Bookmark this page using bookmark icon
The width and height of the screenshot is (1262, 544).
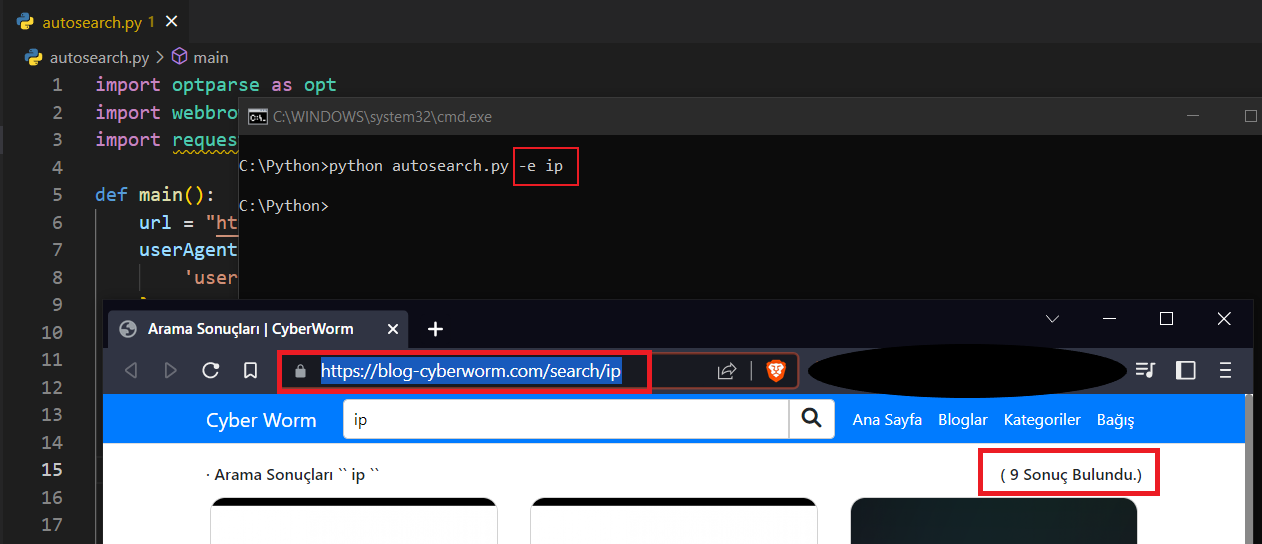pyautogui.click(x=251, y=371)
